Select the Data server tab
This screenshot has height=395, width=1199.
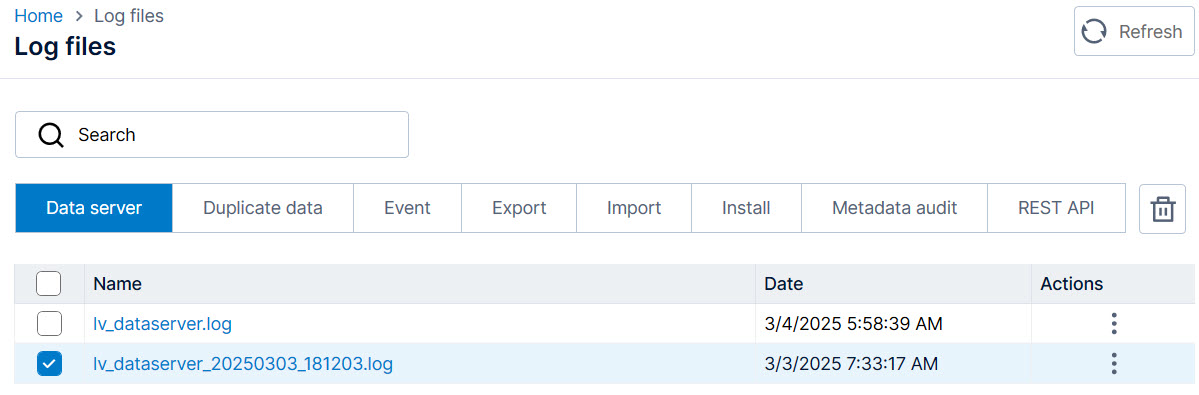click(94, 208)
